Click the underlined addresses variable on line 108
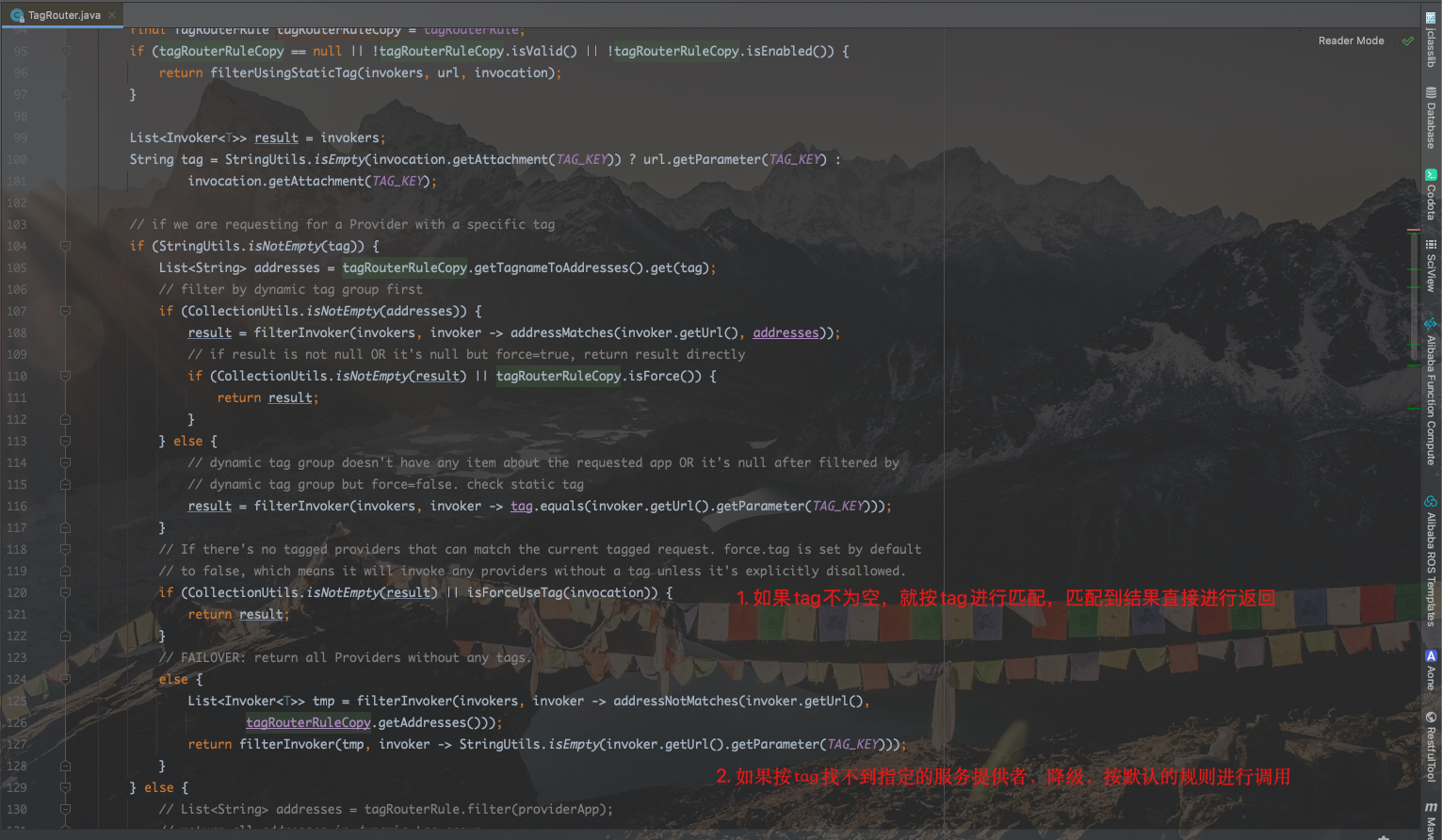This screenshot has height=840, width=1442. pyautogui.click(x=786, y=332)
